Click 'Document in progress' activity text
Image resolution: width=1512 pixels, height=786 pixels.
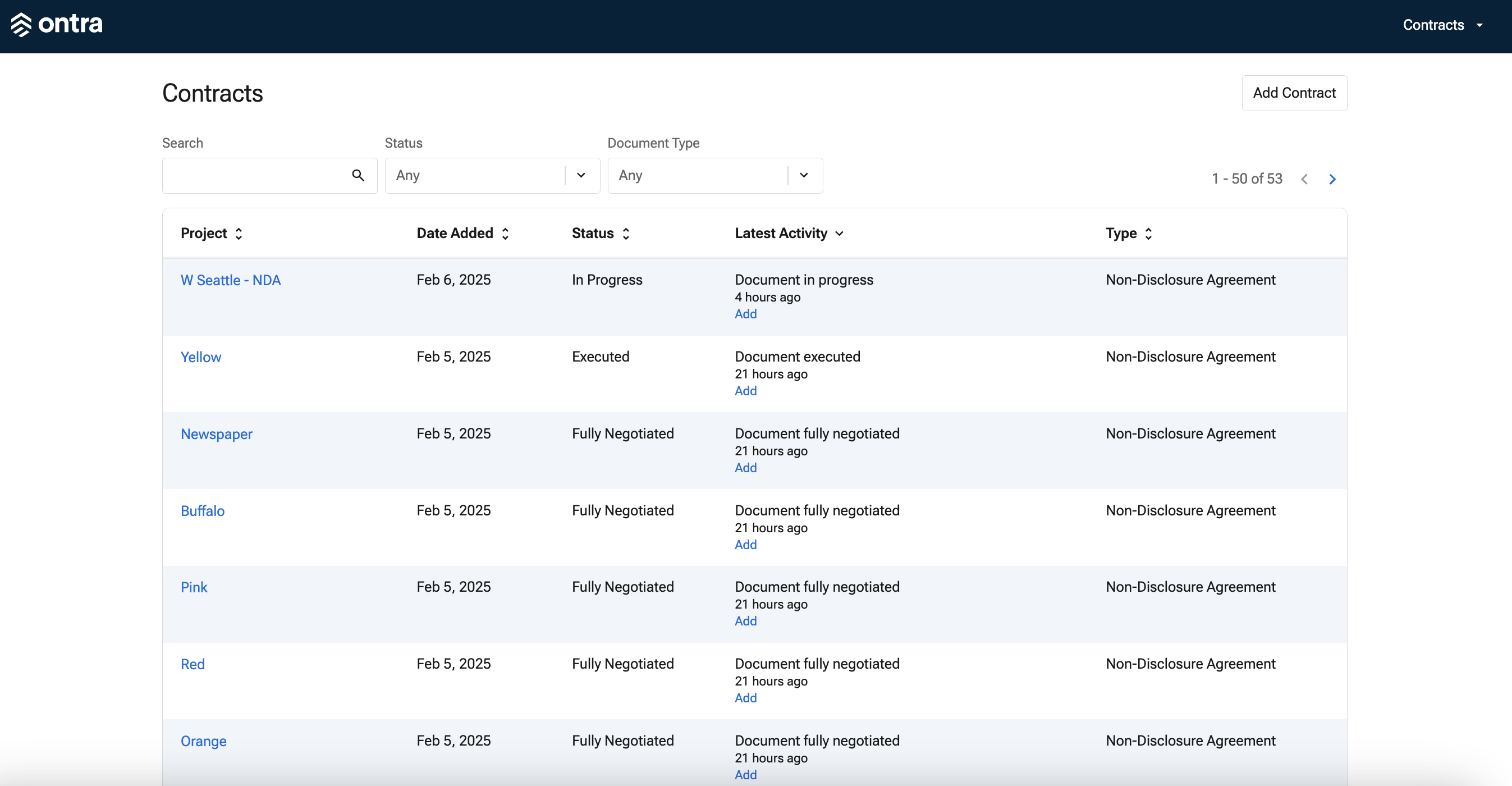[804, 280]
